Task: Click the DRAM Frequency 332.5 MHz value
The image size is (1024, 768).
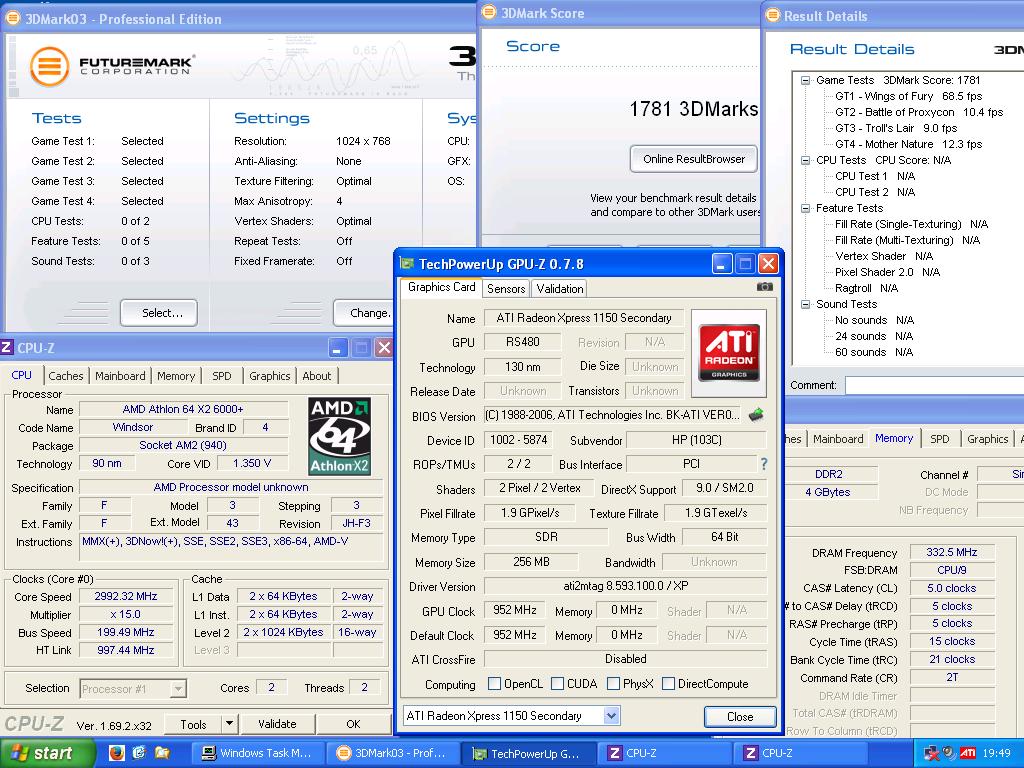Action: pos(951,552)
